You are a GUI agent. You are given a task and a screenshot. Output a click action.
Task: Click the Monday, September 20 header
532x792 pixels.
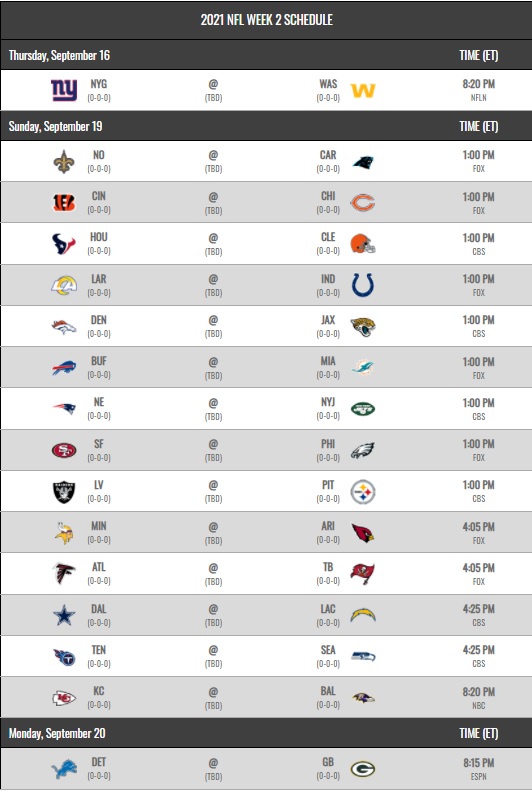point(57,733)
